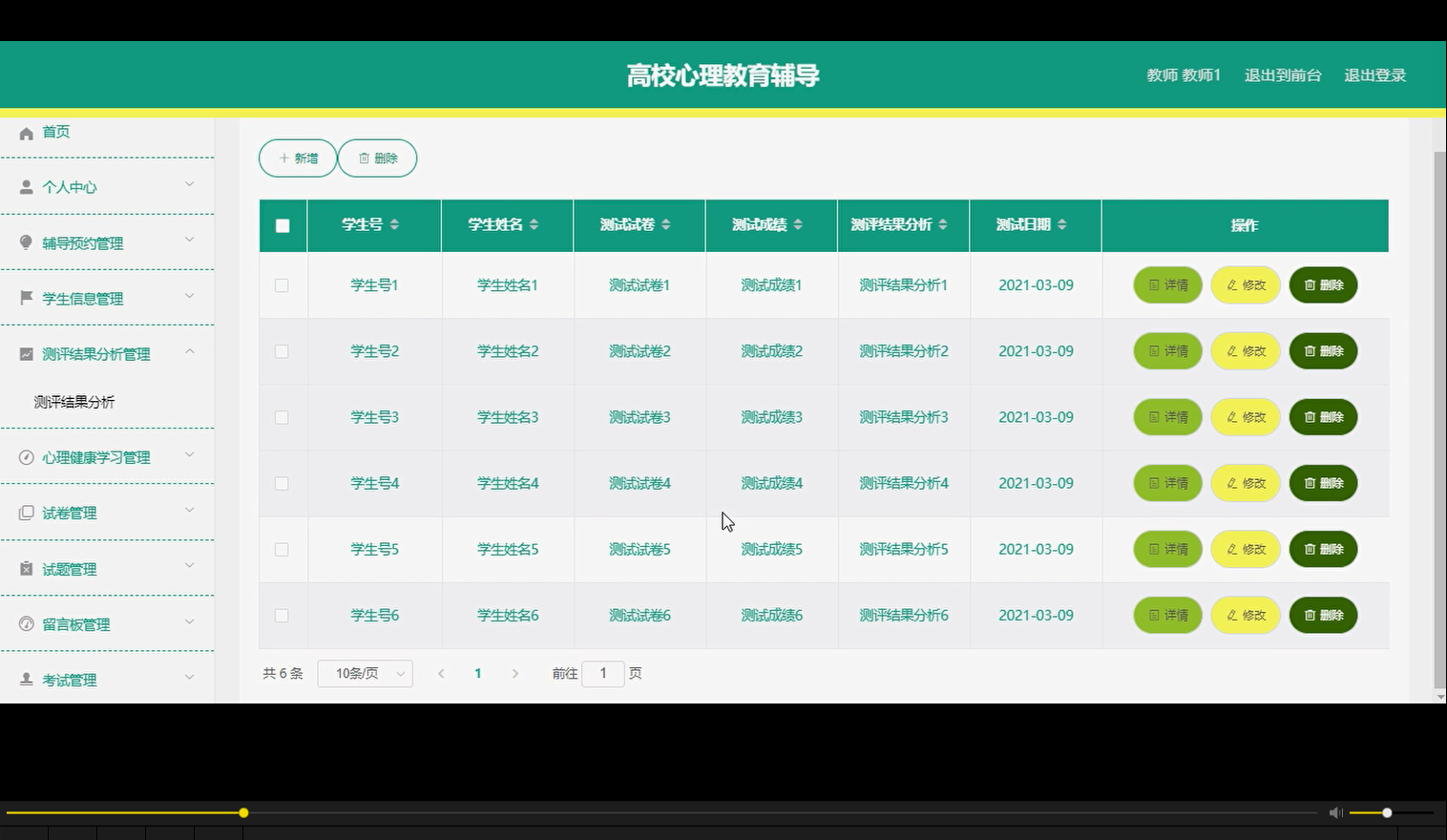This screenshot has height=840, width=1447.
Task: Click the 前往 page number input field
Action: pyautogui.click(x=603, y=673)
